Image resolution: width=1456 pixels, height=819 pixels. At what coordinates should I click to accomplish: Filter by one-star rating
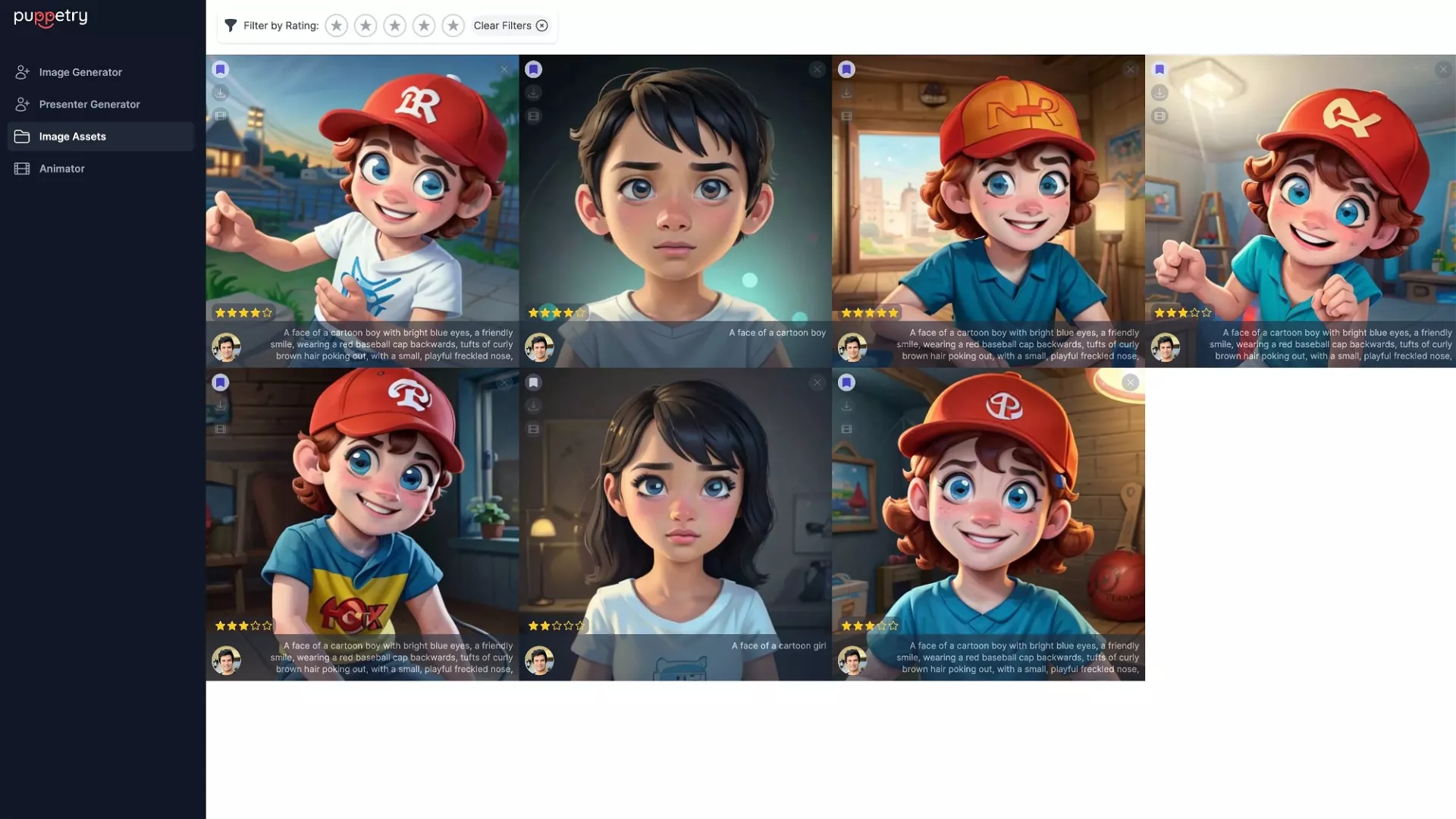(336, 26)
